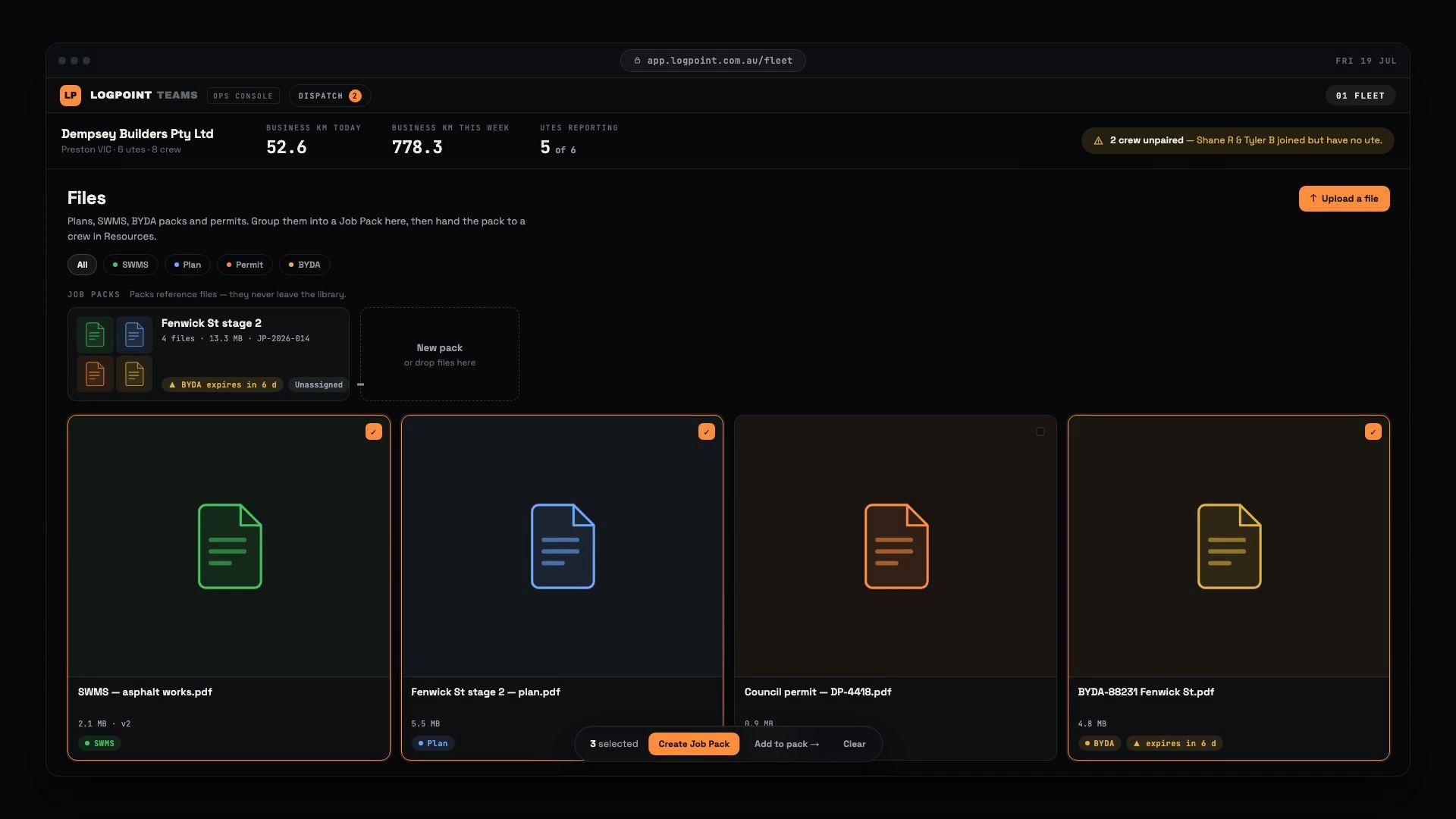Click green SWMS file icon in Fenwick pack
1456x819 pixels.
95,334
